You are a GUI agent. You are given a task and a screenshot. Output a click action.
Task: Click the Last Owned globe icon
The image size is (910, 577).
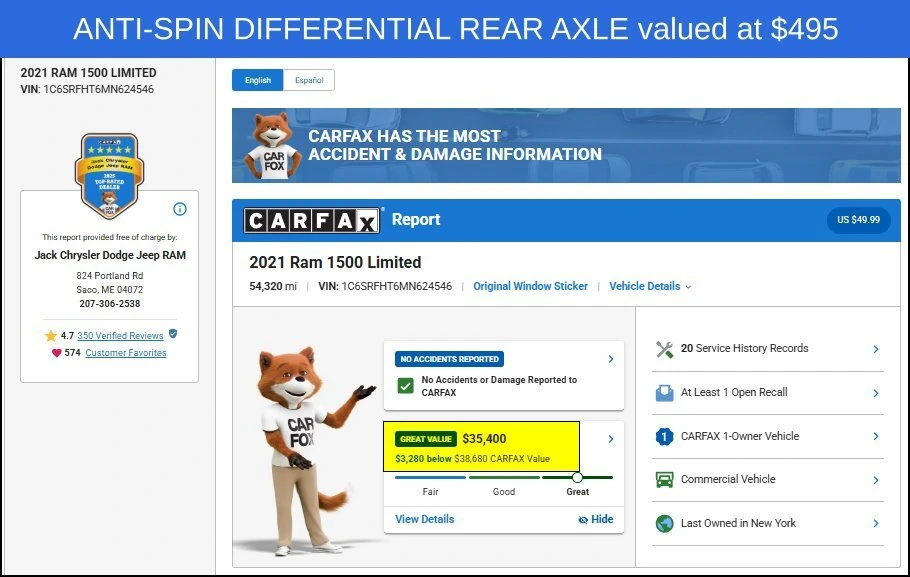tap(665, 524)
